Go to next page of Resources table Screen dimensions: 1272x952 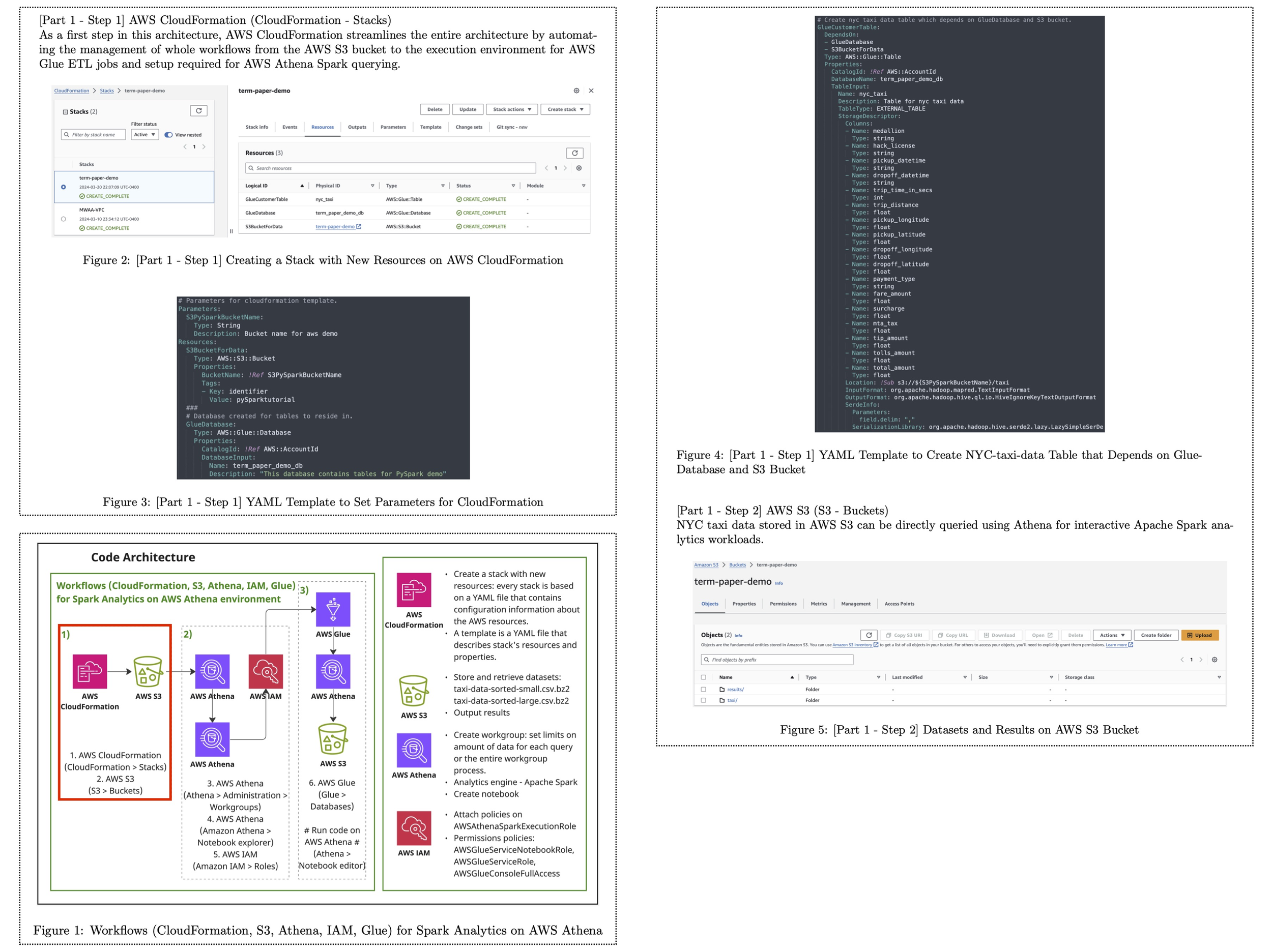pyautogui.click(x=565, y=168)
